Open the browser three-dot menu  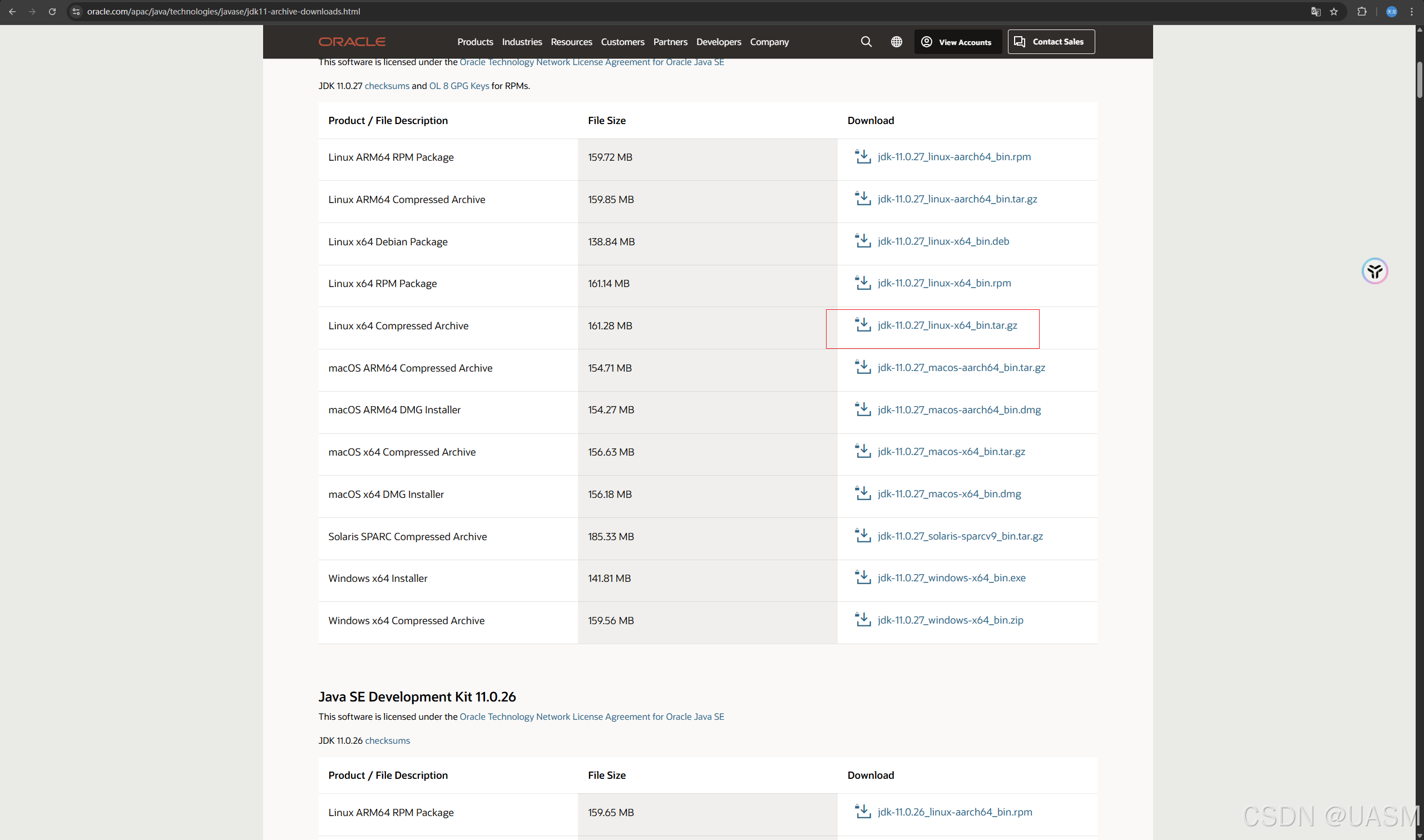1412,11
